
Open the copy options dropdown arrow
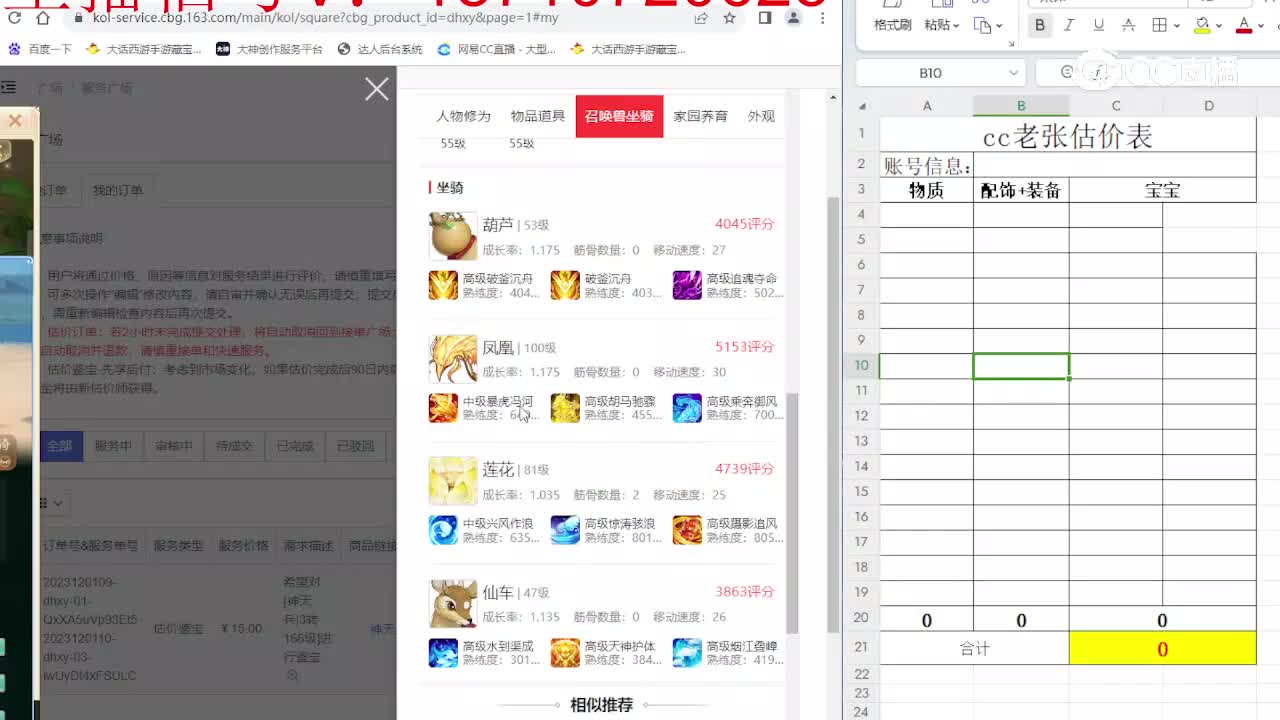[x=1000, y=26]
